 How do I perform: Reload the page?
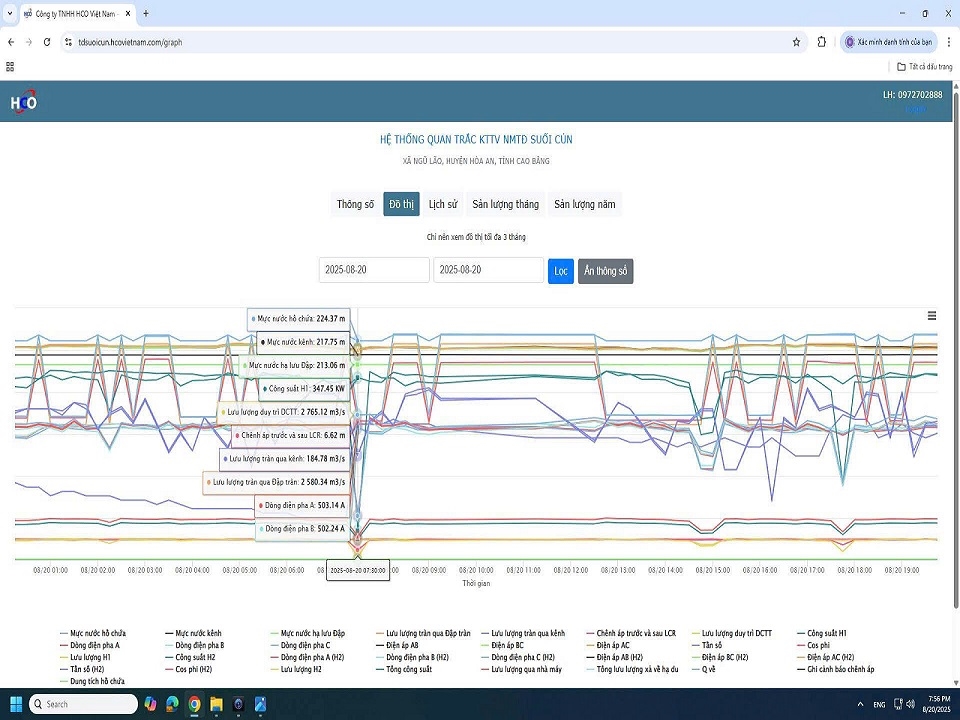point(46,42)
